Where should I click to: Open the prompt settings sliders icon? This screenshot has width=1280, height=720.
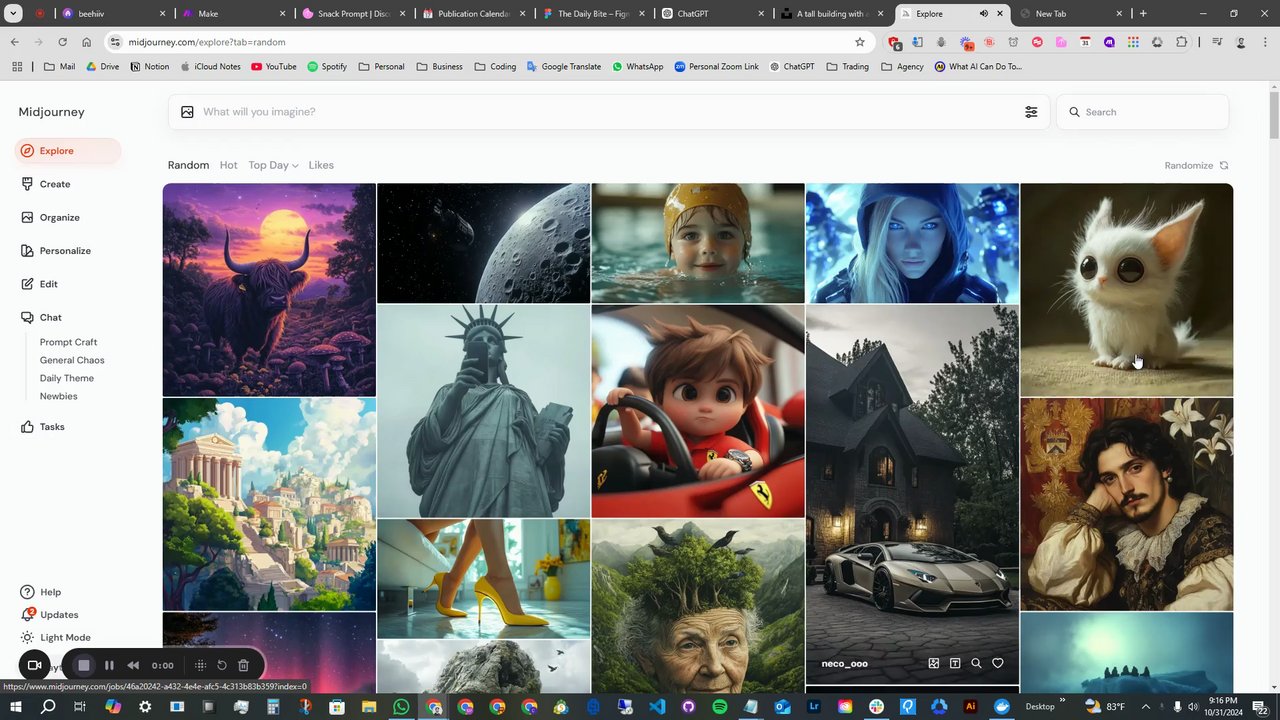(x=1031, y=112)
